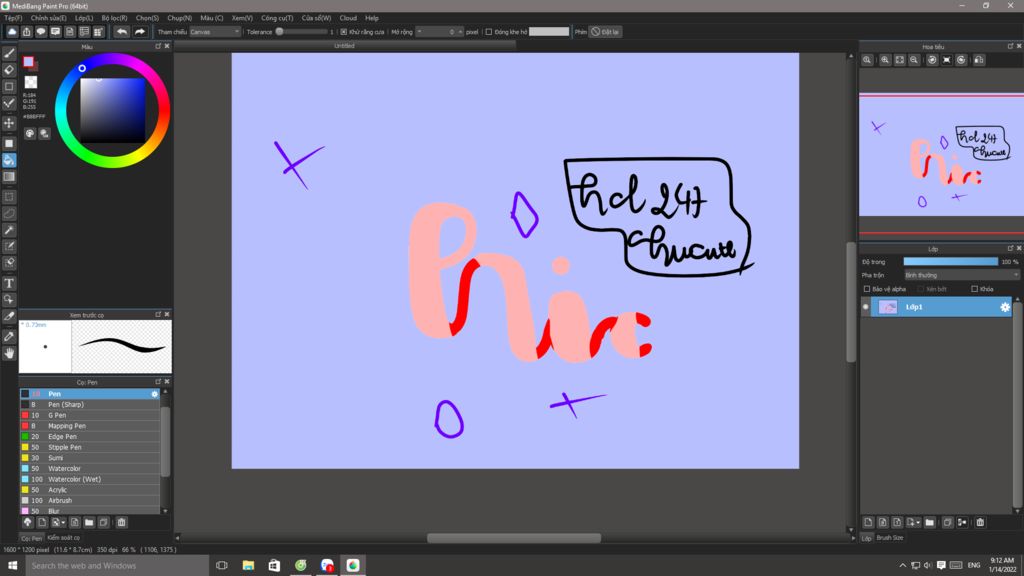This screenshot has height=576, width=1024.
Task: Select the Eraser tool
Action: click(9, 69)
